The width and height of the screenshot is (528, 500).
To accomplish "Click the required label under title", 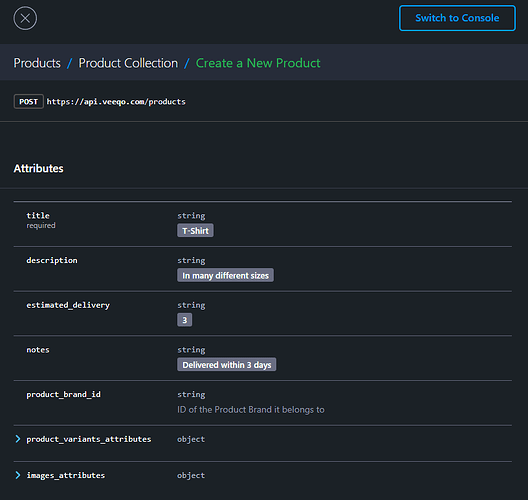I will click(x=41, y=225).
